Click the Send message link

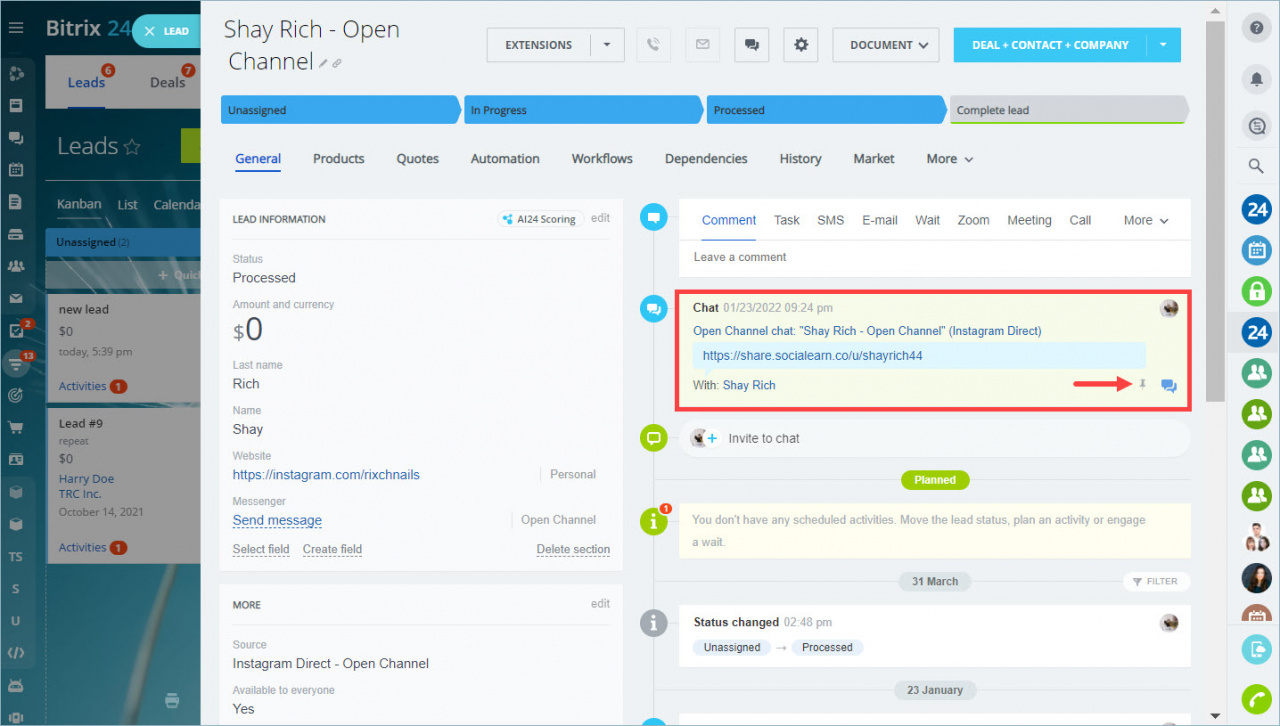pyautogui.click(x=277, y=520)
